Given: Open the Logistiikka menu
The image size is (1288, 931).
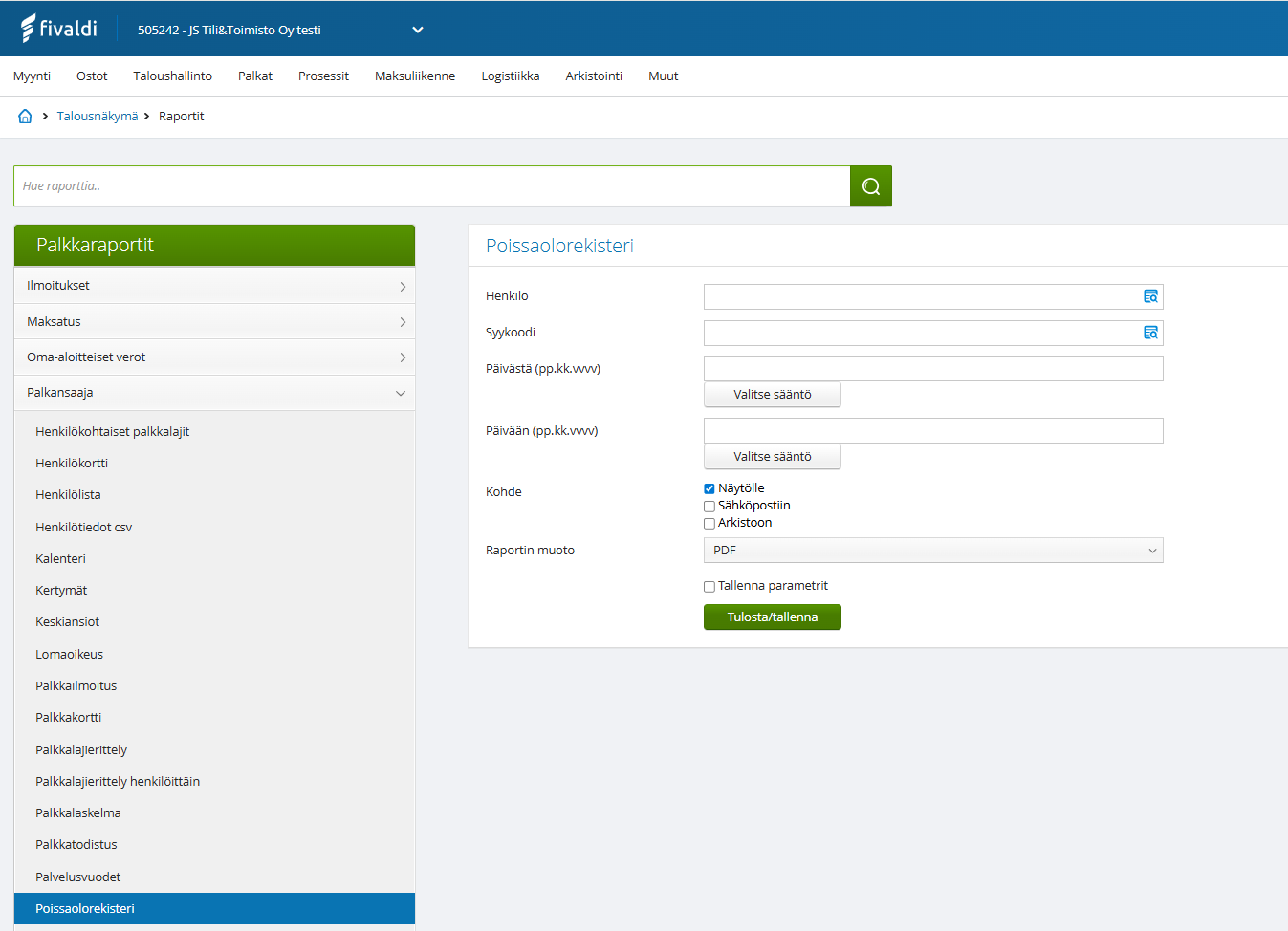Looking at the screenshot, I should click(511, 76).
